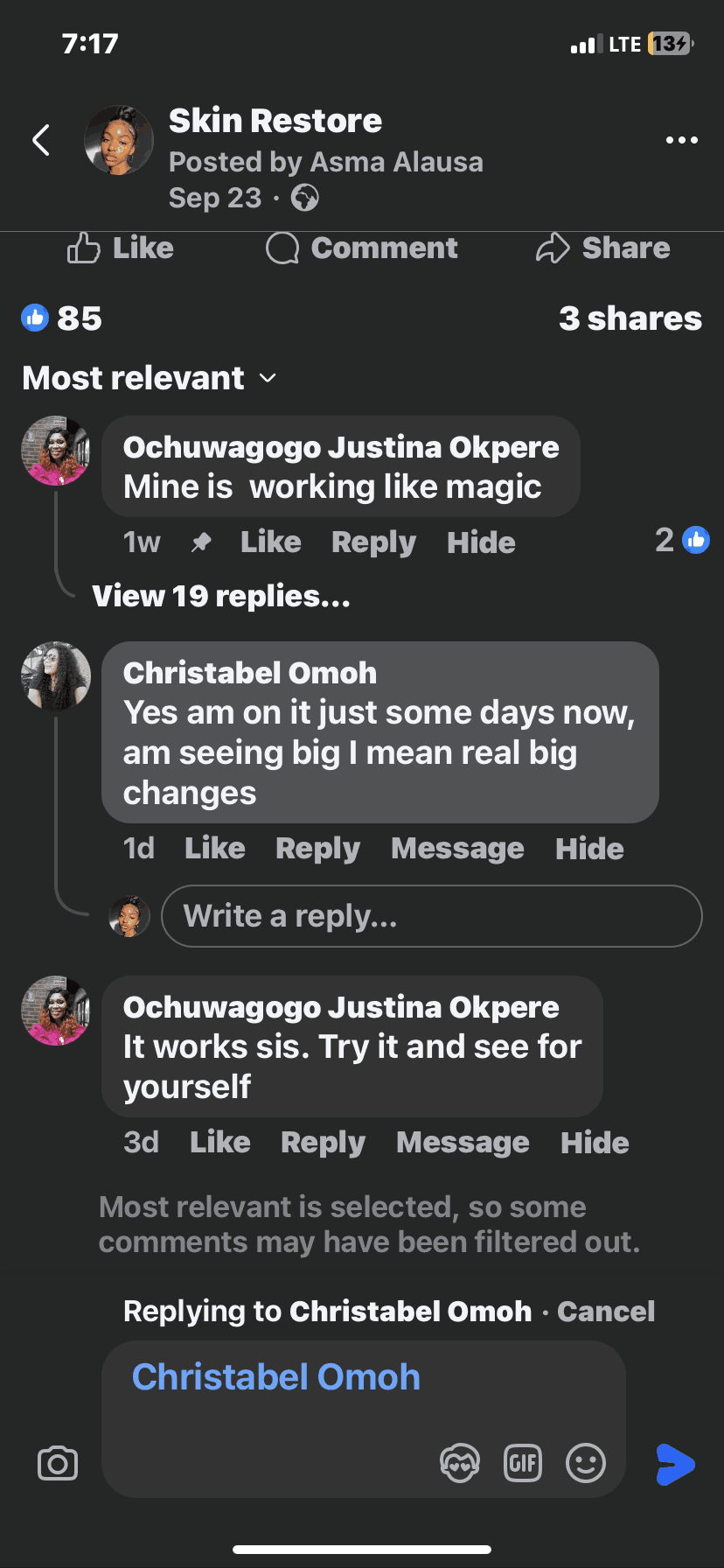Hide Christabel Omoh's comment

pyautogui.click(x=589, y=849)
